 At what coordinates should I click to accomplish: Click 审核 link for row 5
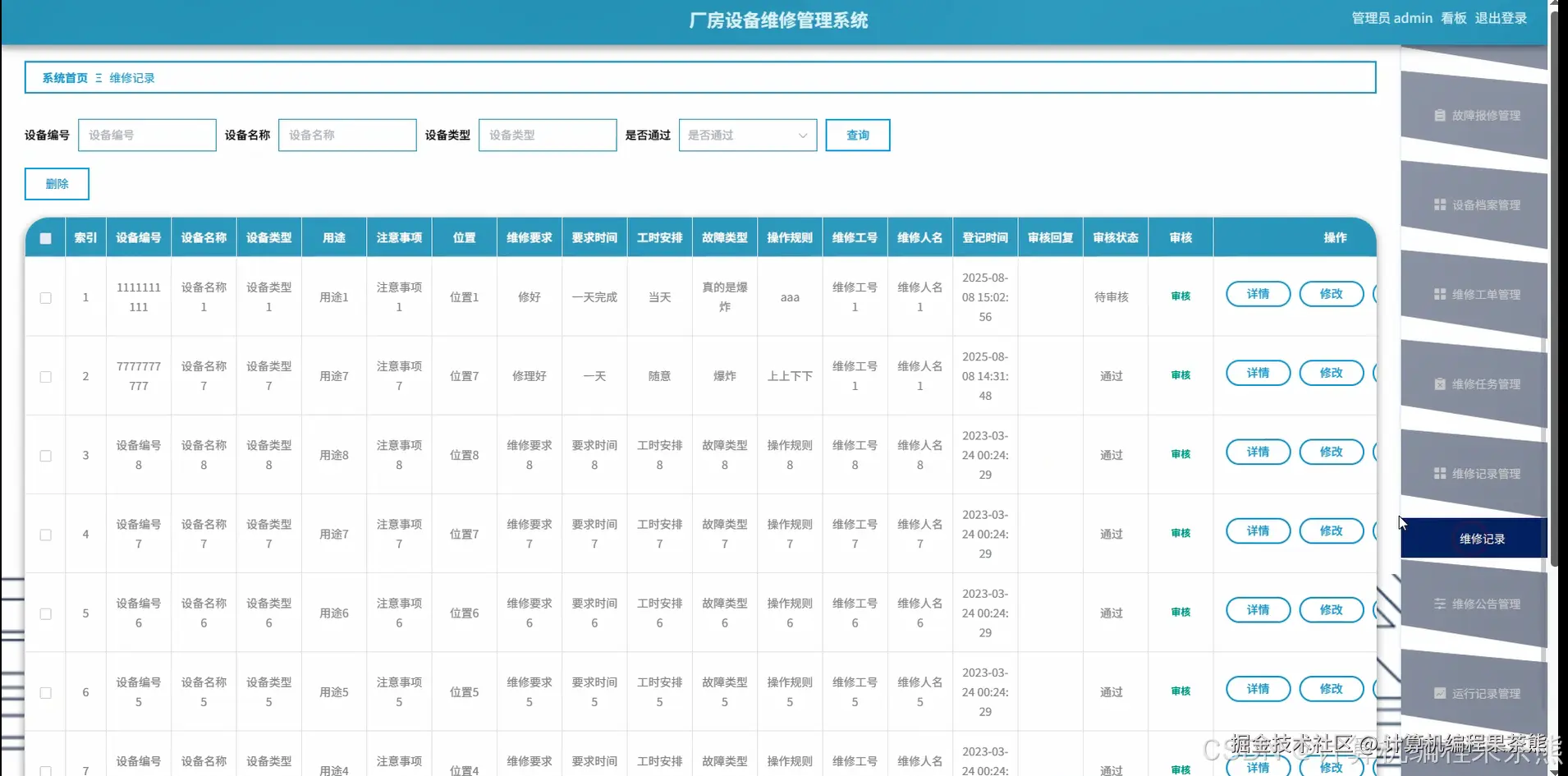tap(1181, 613)
